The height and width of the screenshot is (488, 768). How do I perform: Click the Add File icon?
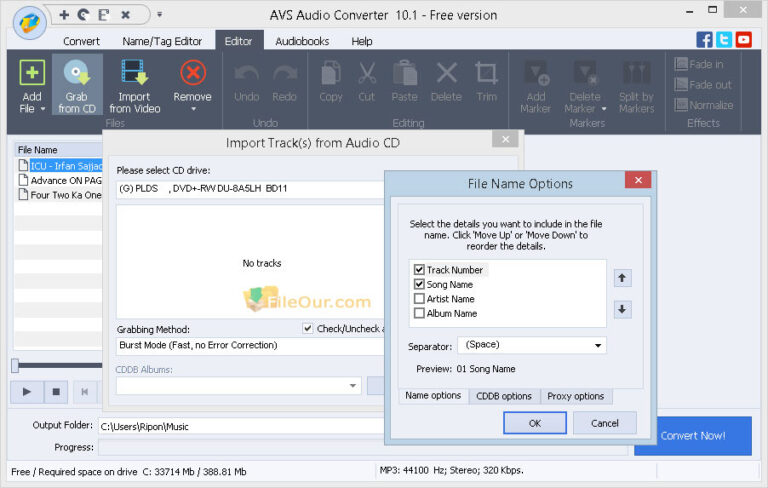[32, 75]
